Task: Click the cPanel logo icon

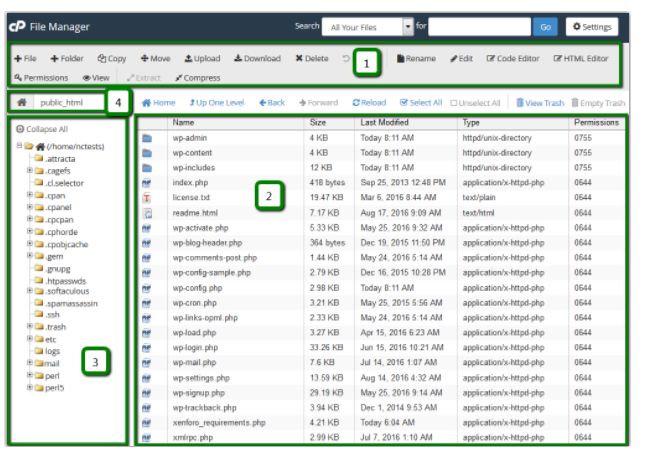Action: [x=17, y=27]
